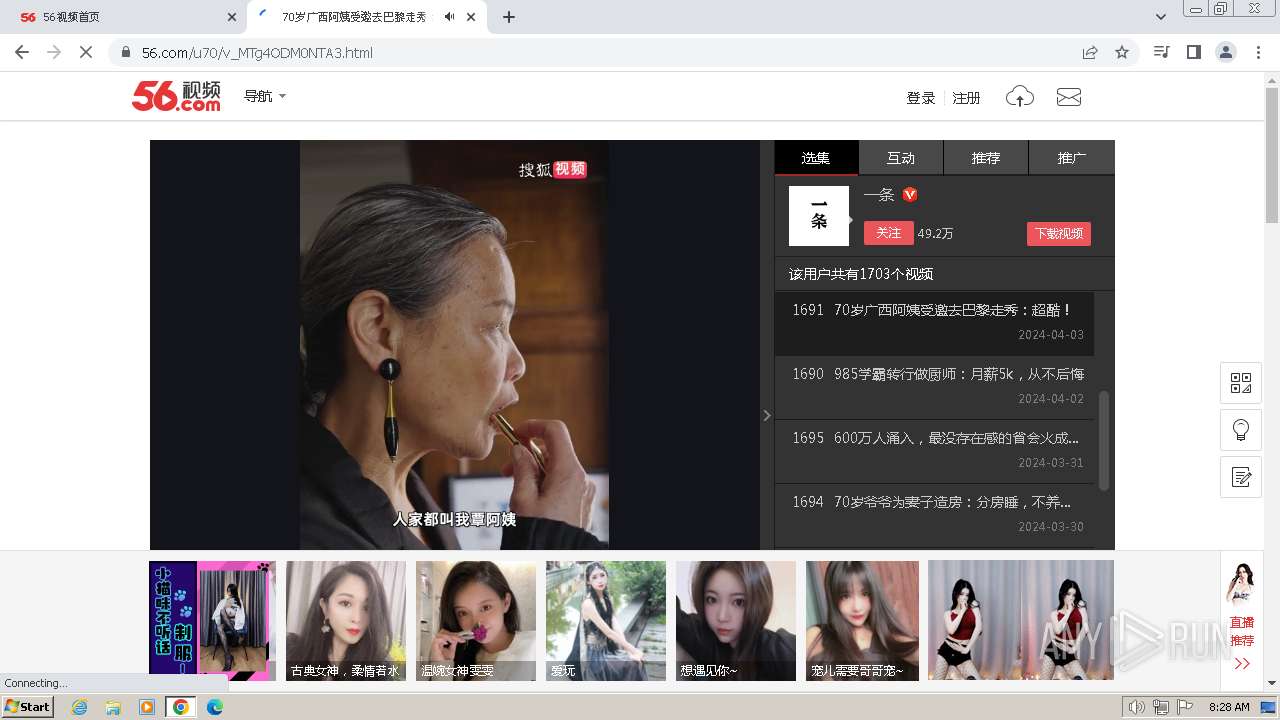This screenshot has height=720, width=1280.
Task: Launch Internet Explorer from taskbar
Action: click(80, 707)
